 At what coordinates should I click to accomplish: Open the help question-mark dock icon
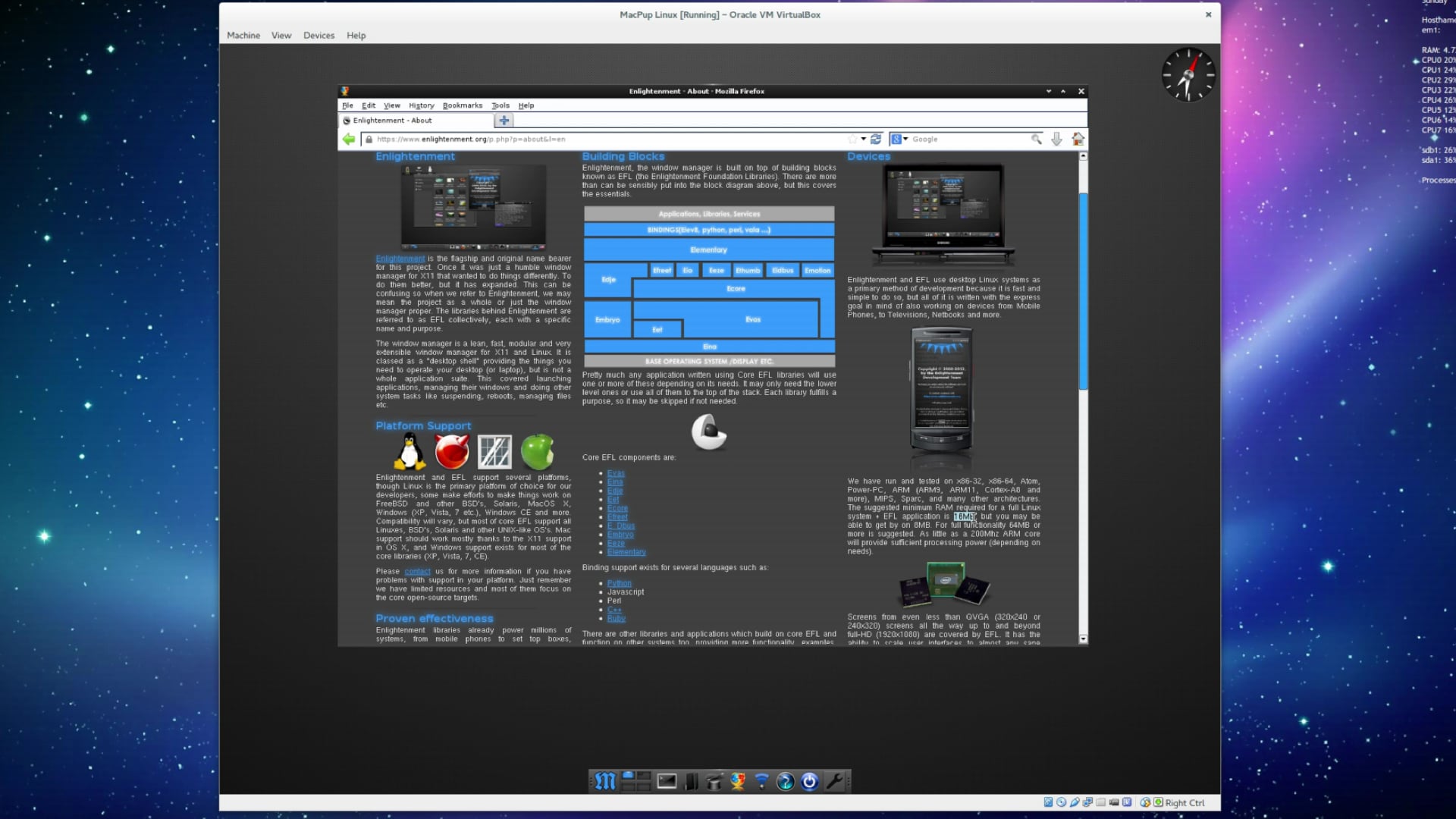coord(786,781)
